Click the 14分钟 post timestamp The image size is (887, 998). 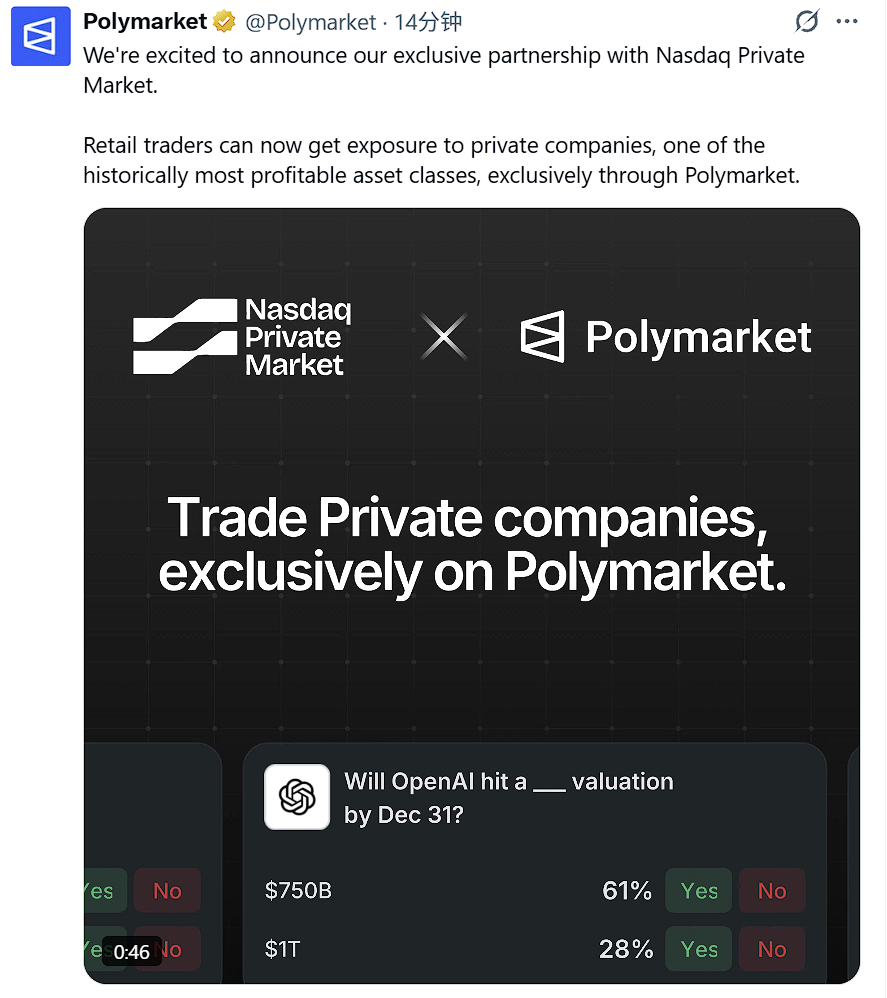click(x=428, y=22)
